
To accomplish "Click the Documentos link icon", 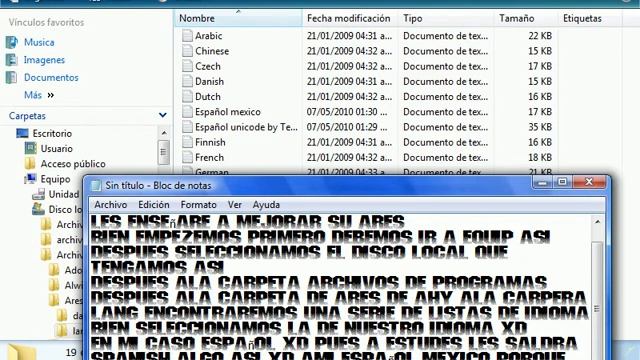I will click(11, 77).
